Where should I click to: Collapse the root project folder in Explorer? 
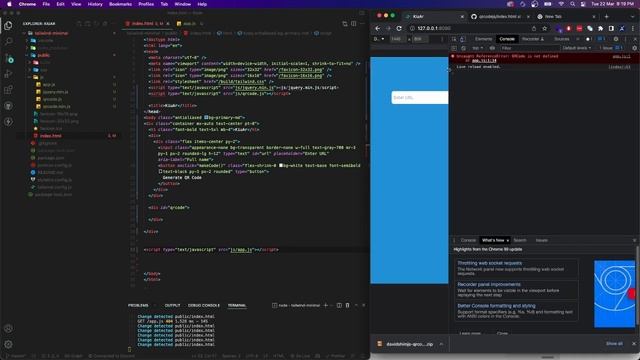tap(51, 33)
